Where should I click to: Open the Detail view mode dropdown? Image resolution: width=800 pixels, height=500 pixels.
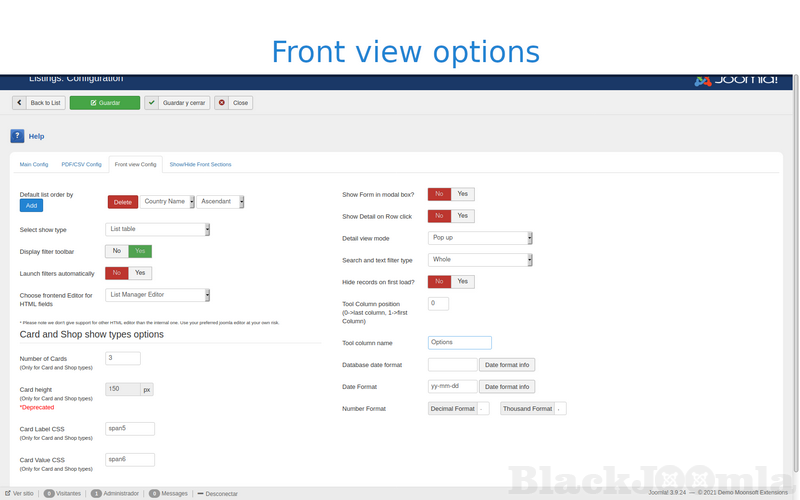coord(480,238)
